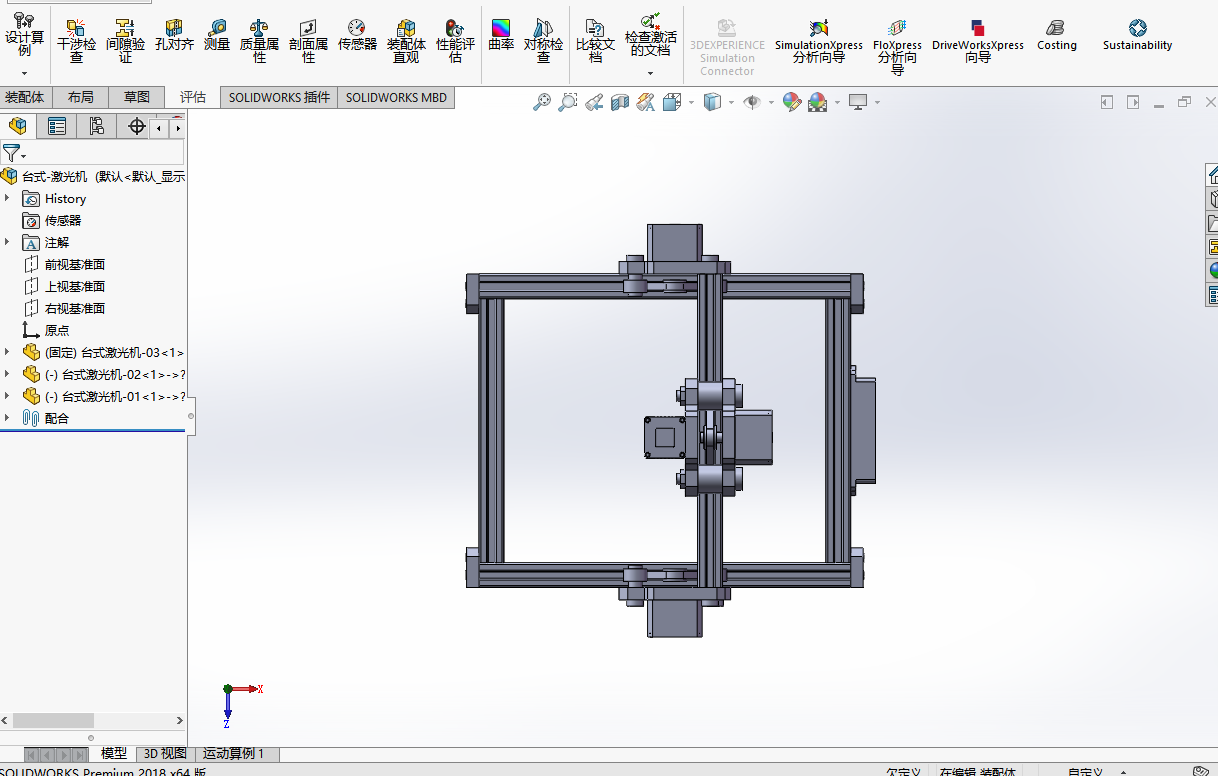This screenshot has height=776, width=1218.
Task: Expand the 台式激光机-03 component
Action: [7, 353]
